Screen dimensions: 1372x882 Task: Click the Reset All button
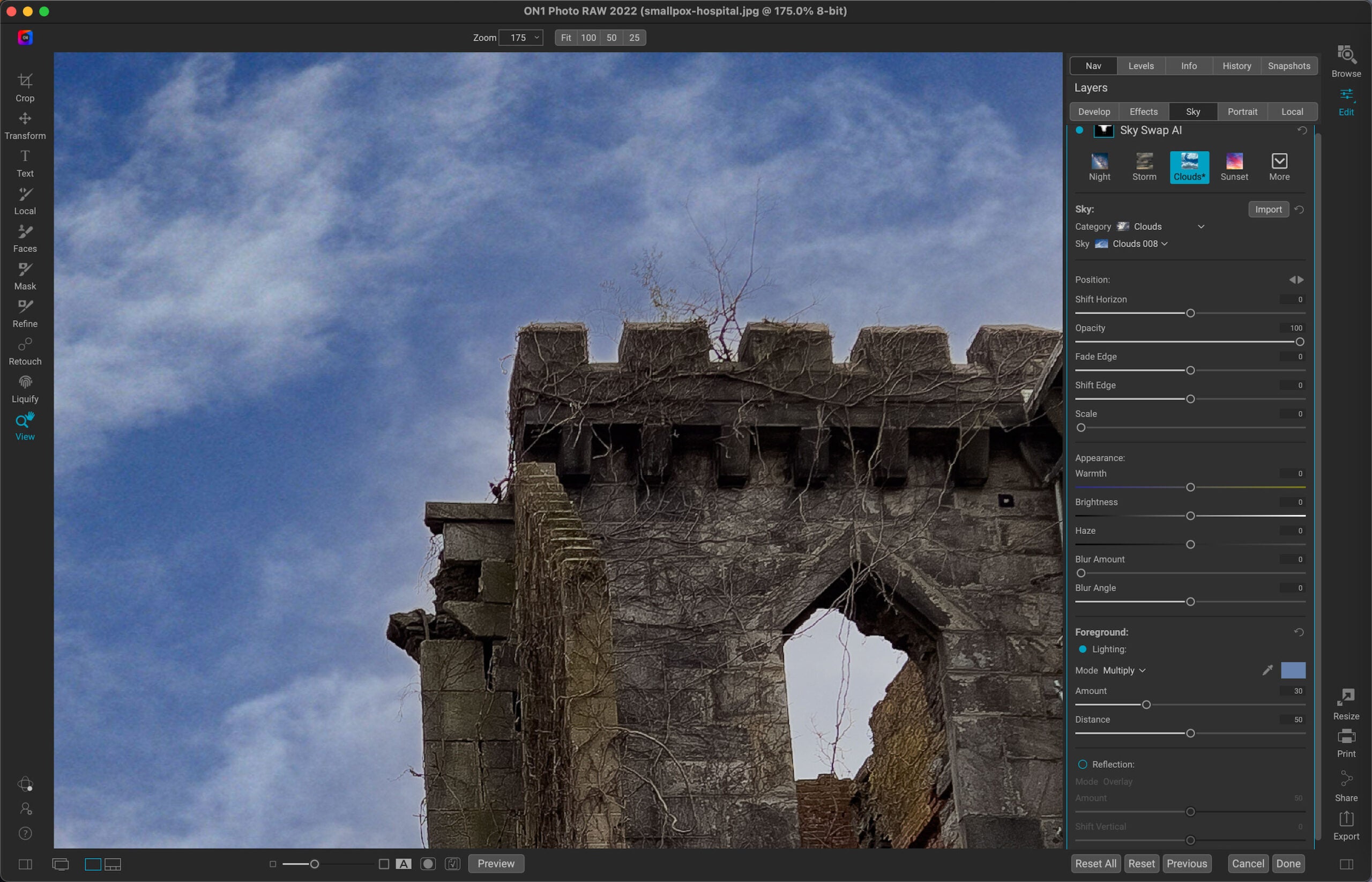pyautogui.click(x=1096, y=863)
